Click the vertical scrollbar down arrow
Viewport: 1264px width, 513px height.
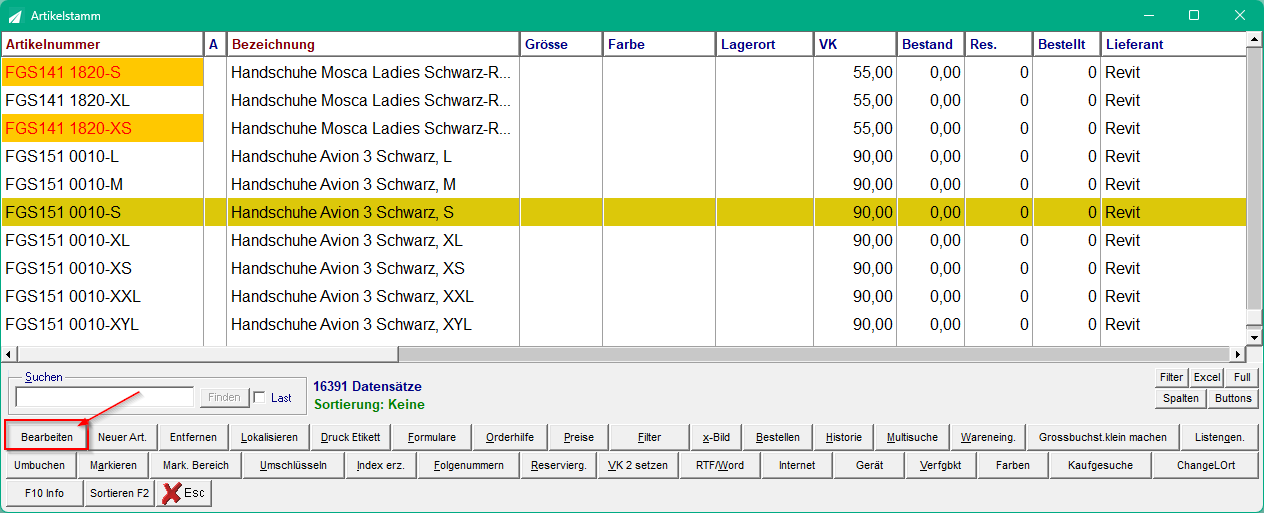pos(1253,337)
